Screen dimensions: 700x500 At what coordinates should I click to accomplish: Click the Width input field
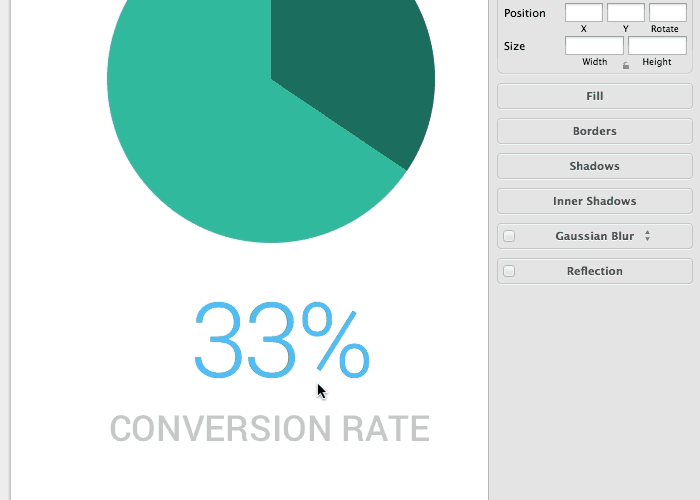(x=595, y=46)
